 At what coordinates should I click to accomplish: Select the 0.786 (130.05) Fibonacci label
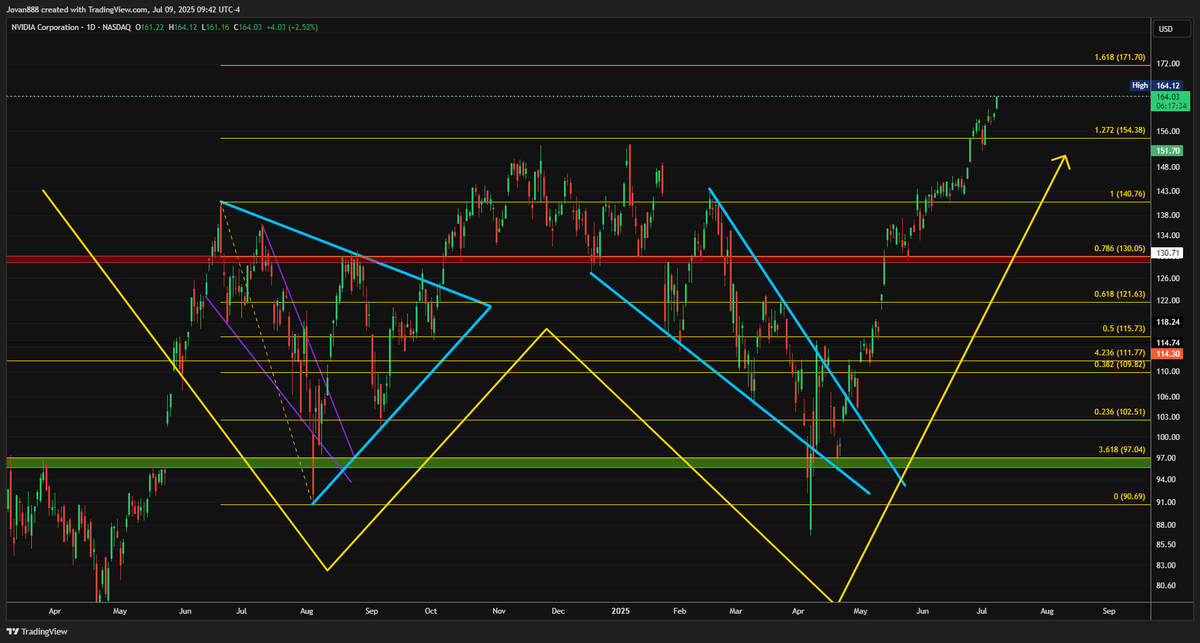point(1118,248)
